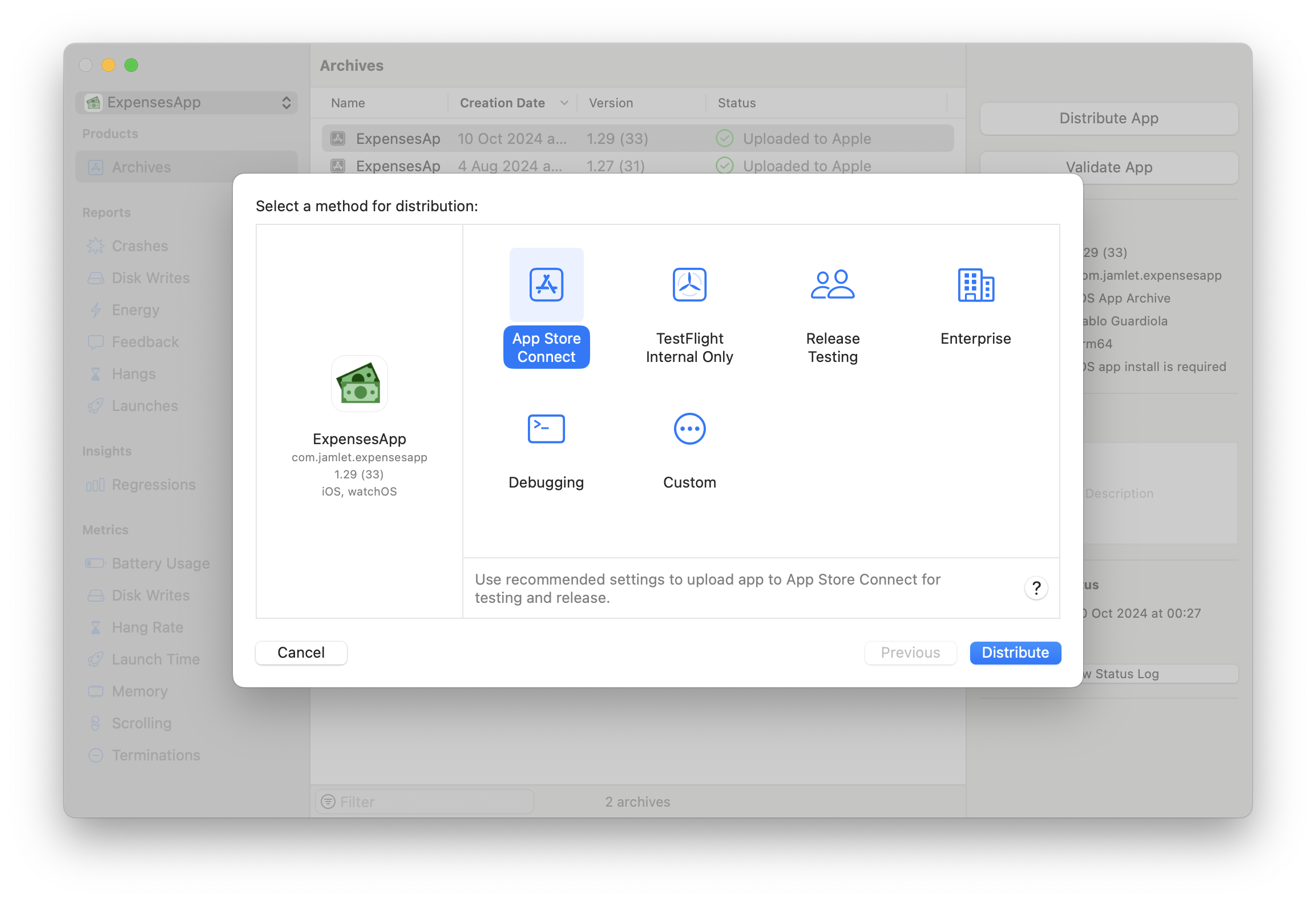
Task: Click the "iOS, watchOS" platform text
Action: click(x=360, y=492)
